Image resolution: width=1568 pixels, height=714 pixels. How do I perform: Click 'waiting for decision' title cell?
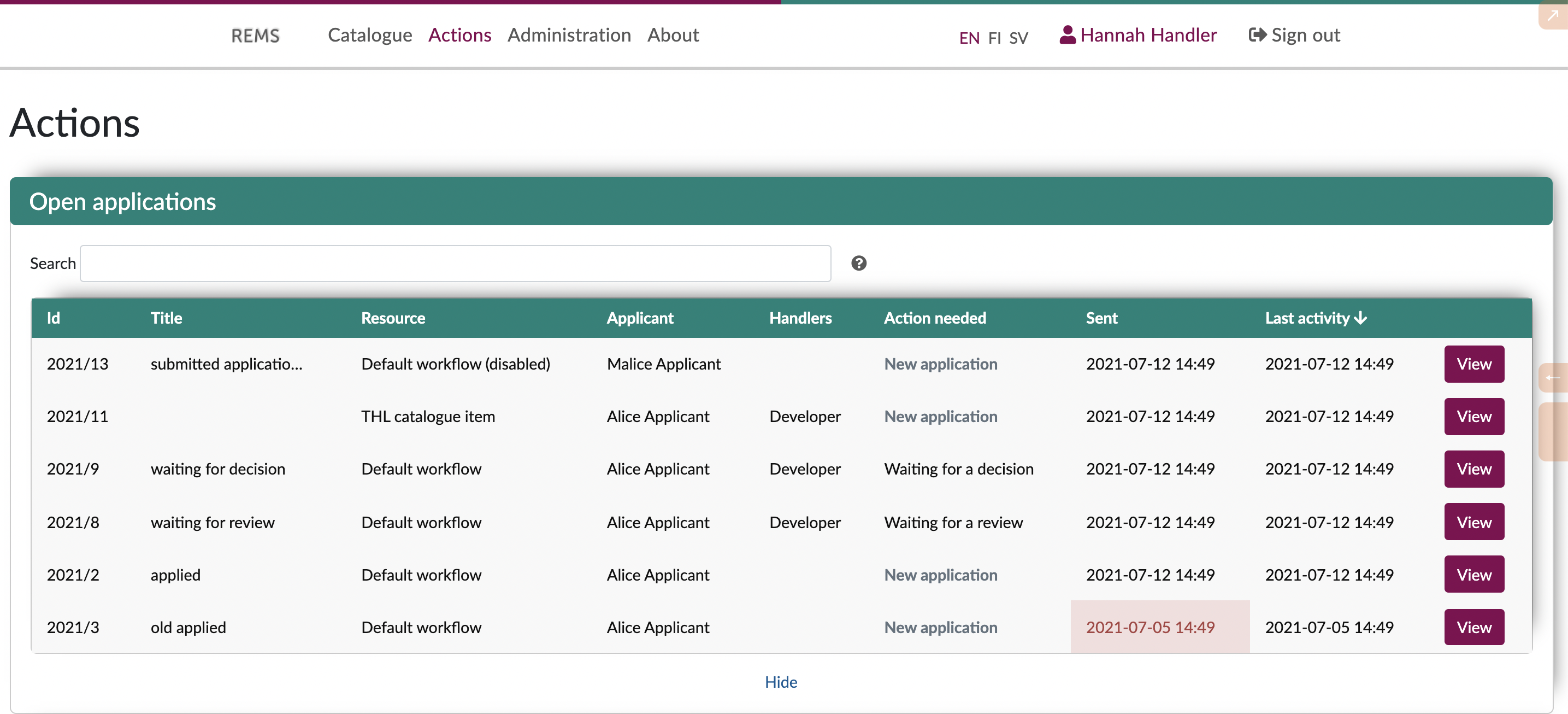click(218, 469)
